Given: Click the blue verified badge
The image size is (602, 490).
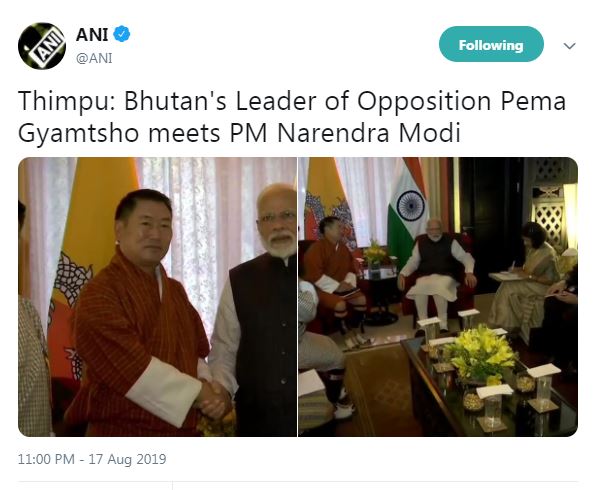Looking at the screenshot, I should (122, 35).
